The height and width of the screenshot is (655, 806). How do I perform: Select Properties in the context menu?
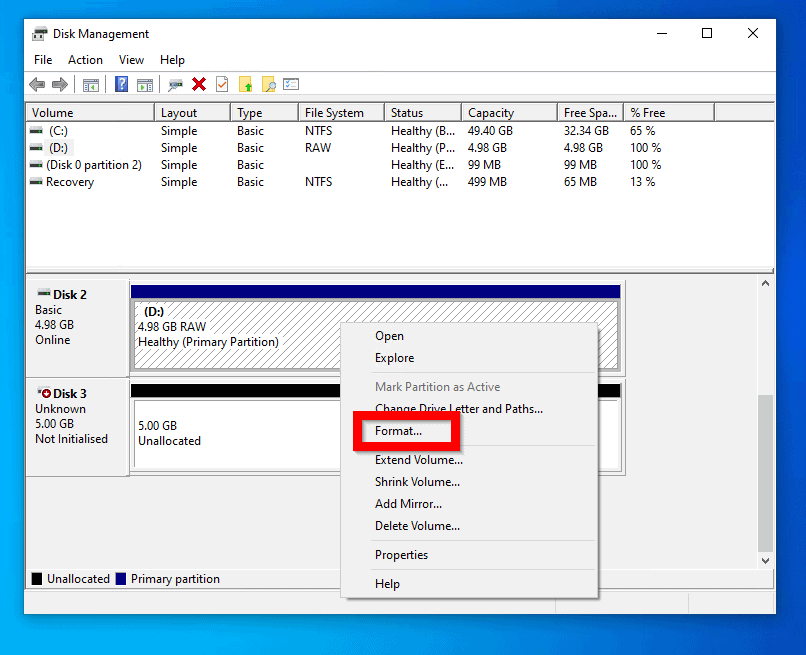(402, 554)
